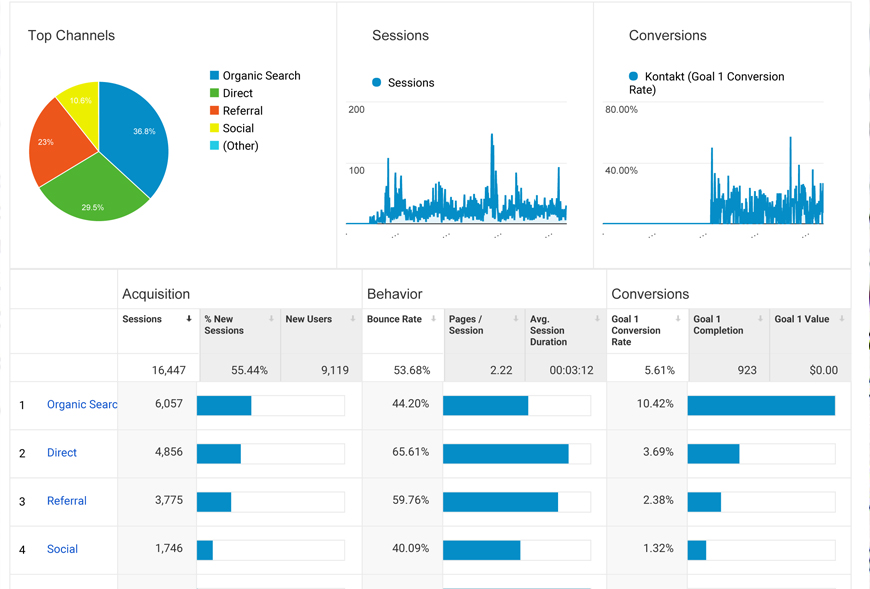Open the Organic Search channel link
Image resolution: width=870 pixels, height=589 pixels.
(82, 405)
